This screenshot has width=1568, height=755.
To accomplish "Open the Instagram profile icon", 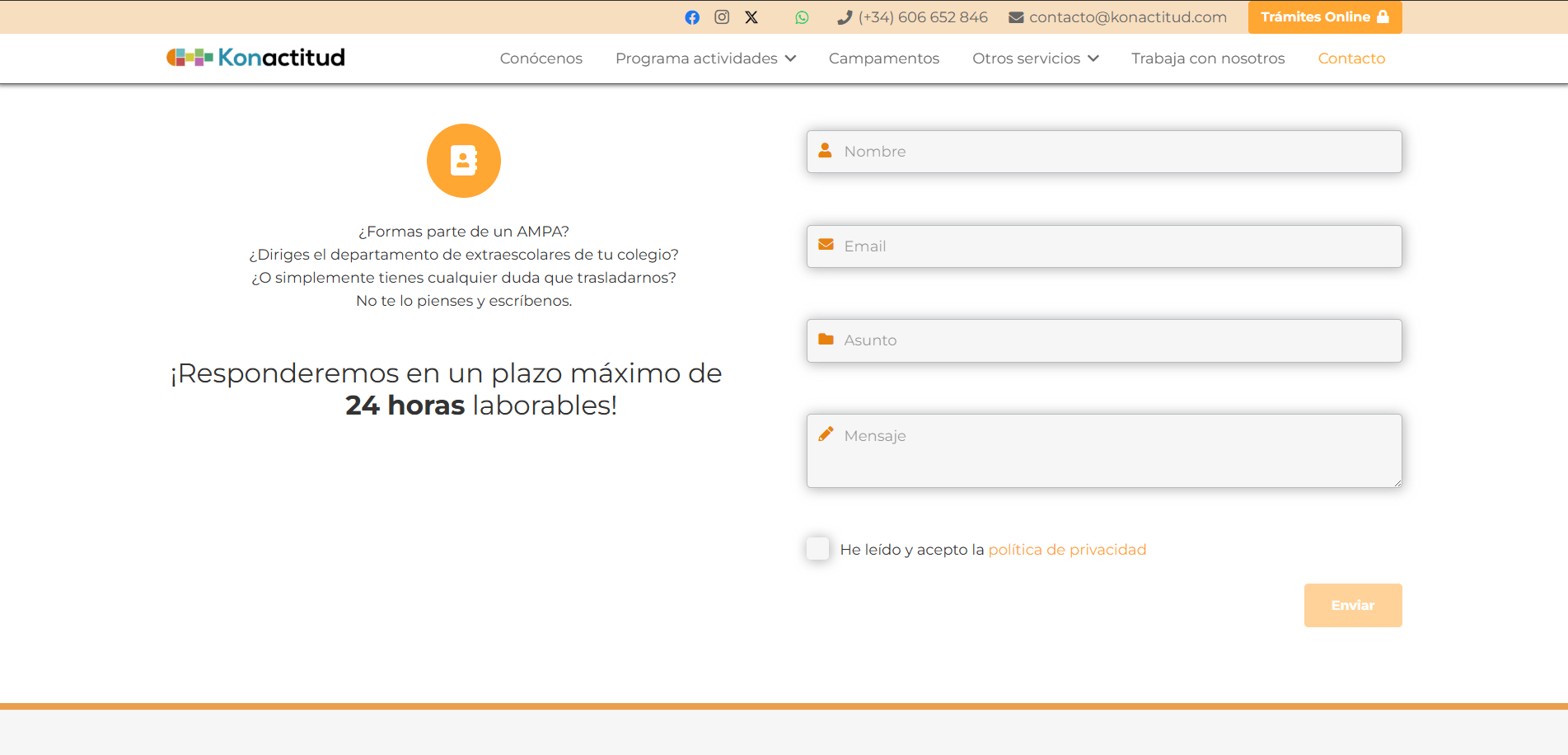I will click(x=722, y=17).
